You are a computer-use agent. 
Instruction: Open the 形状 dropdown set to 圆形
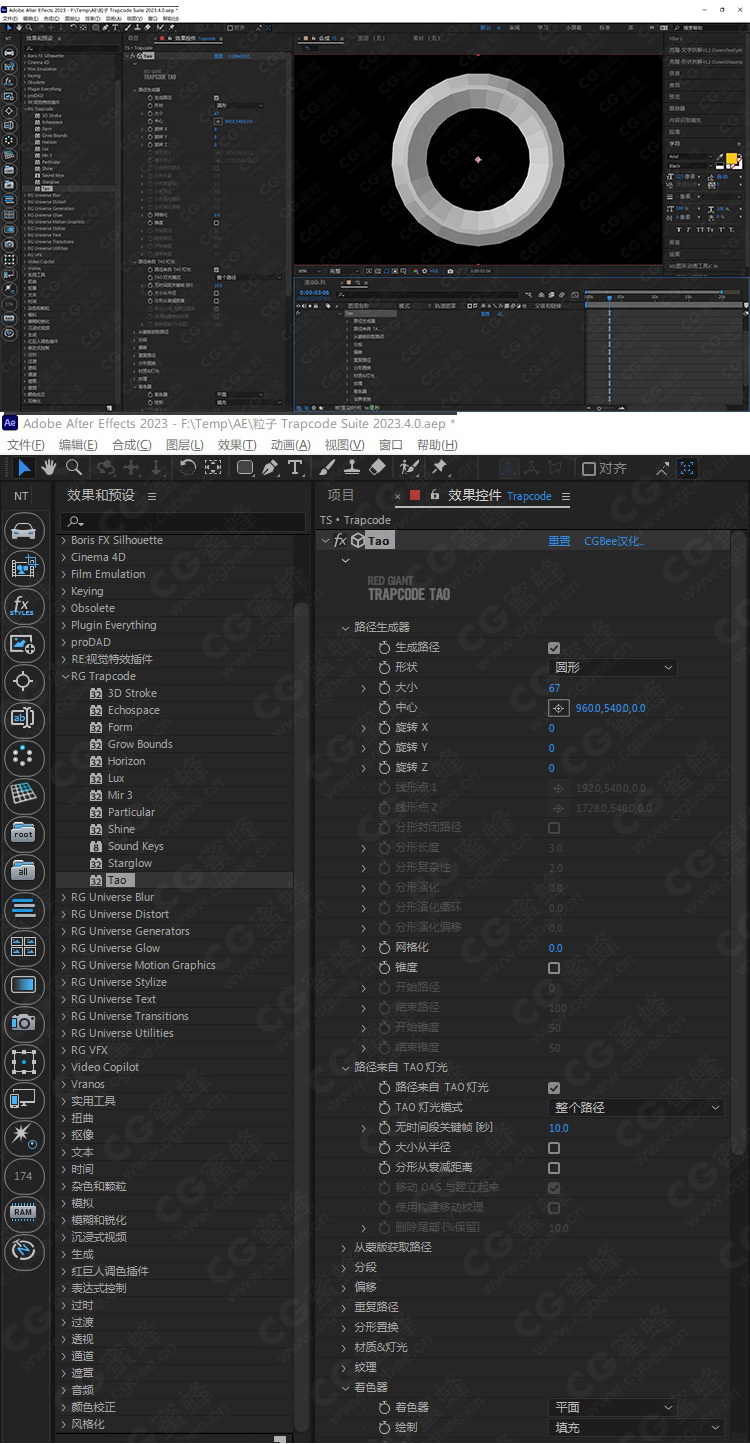(613, 667)
